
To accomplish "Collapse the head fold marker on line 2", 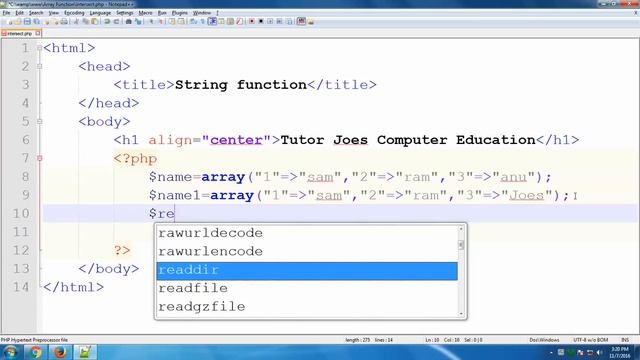I will 40,66.
